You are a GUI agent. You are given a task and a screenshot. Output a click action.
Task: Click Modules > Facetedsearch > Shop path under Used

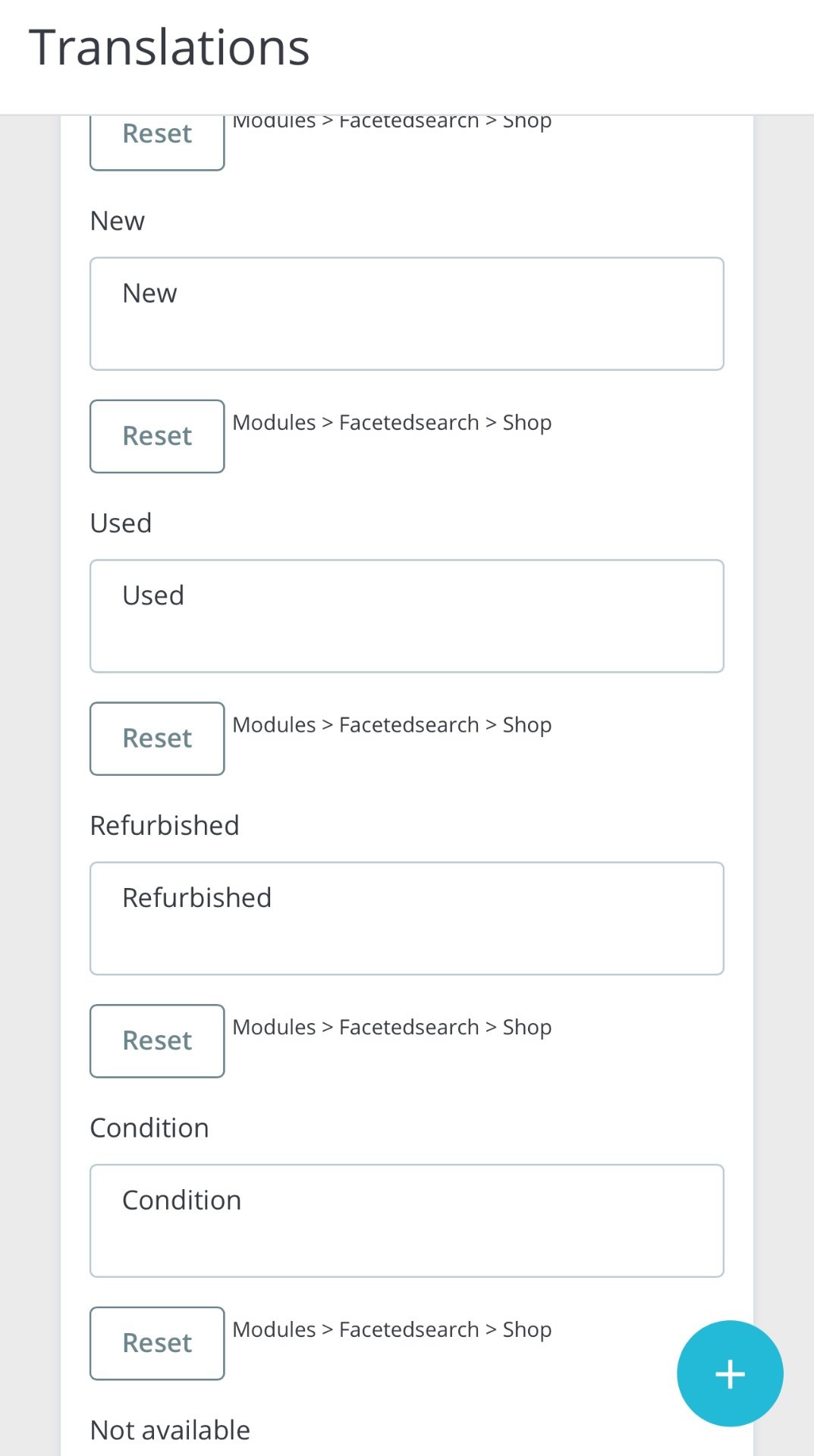(391, 725)
